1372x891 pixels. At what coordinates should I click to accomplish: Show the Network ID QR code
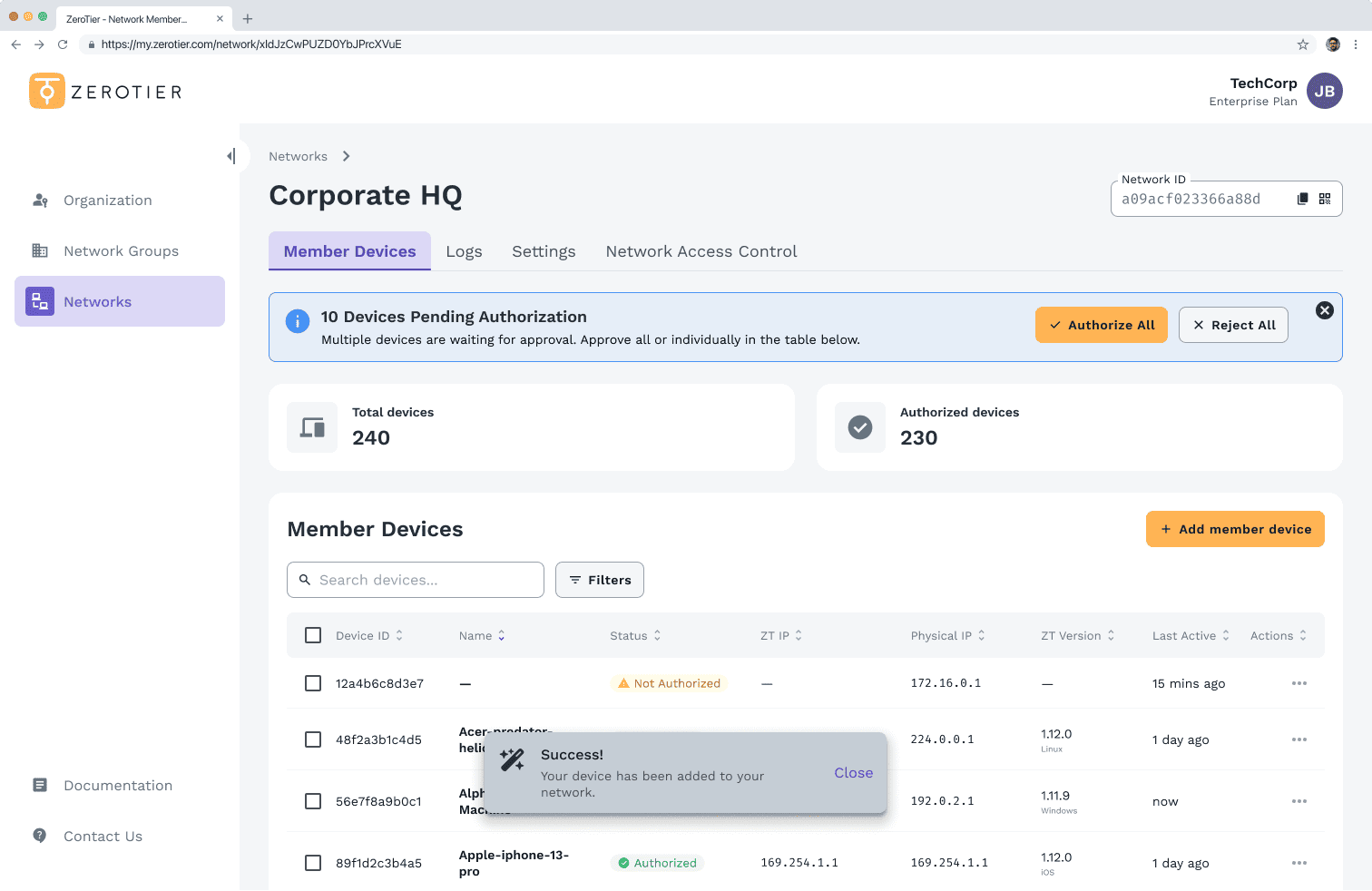point(1325,199)
